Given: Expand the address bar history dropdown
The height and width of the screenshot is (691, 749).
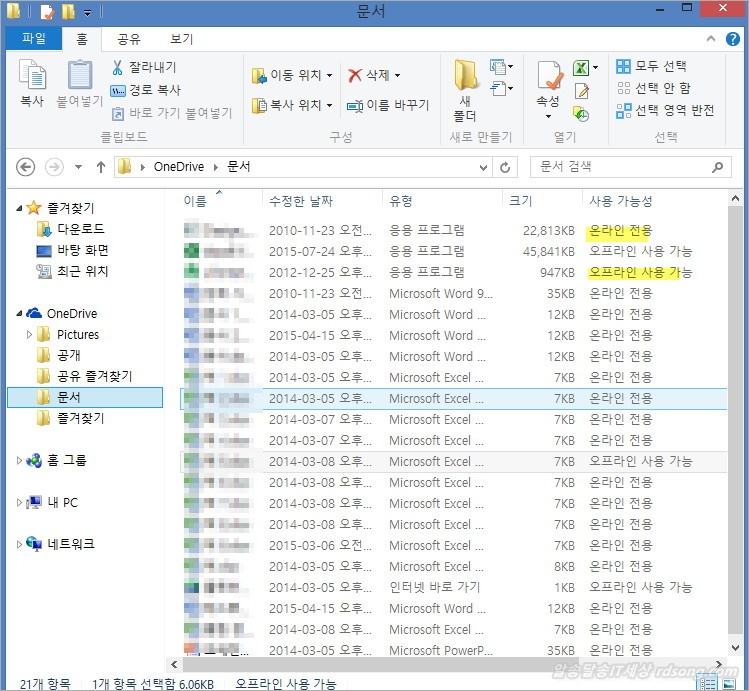Looking at the screenshot, I should (483, 167).
